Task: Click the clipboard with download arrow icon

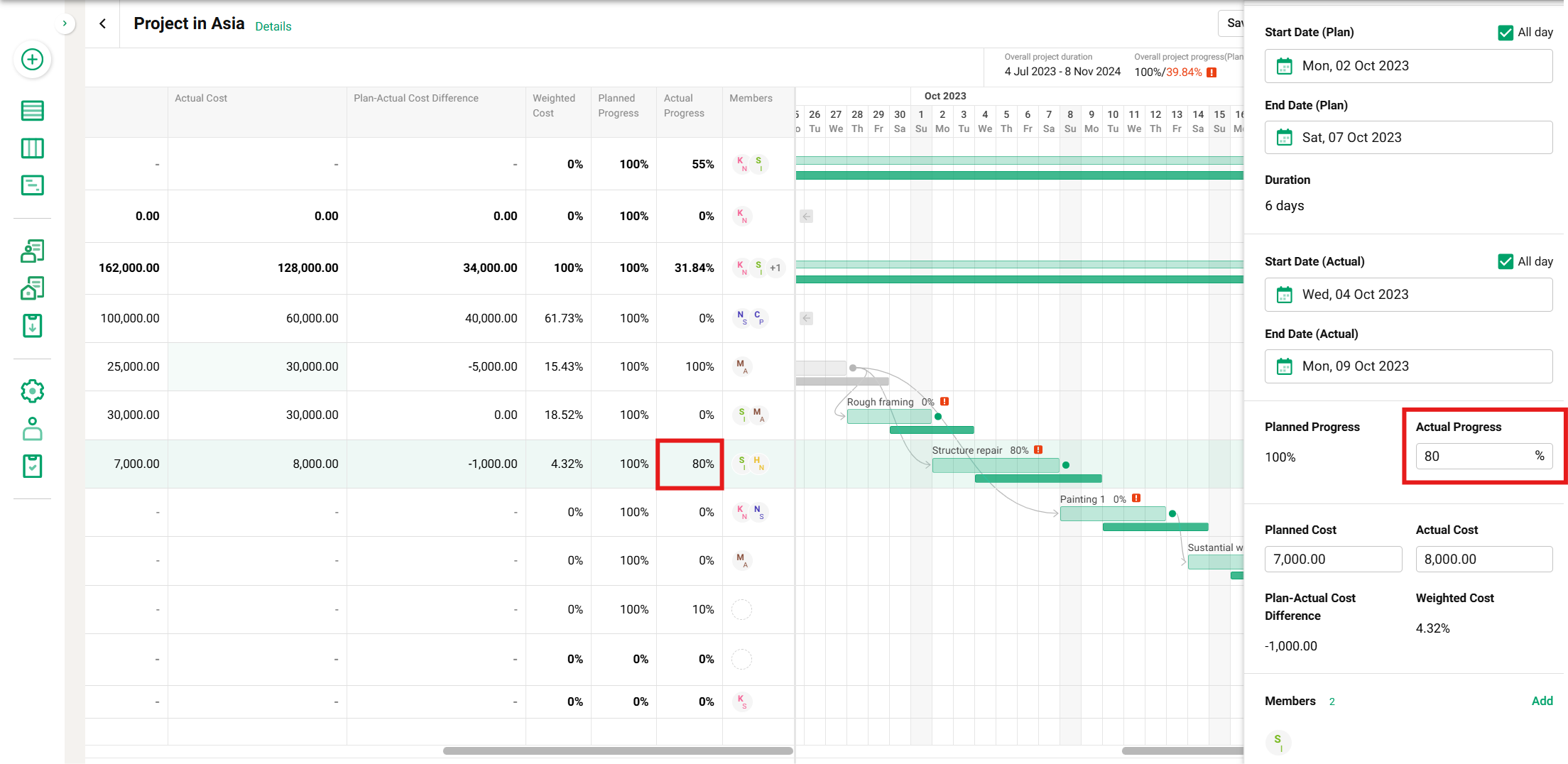Action: click(x=32, y=326)
